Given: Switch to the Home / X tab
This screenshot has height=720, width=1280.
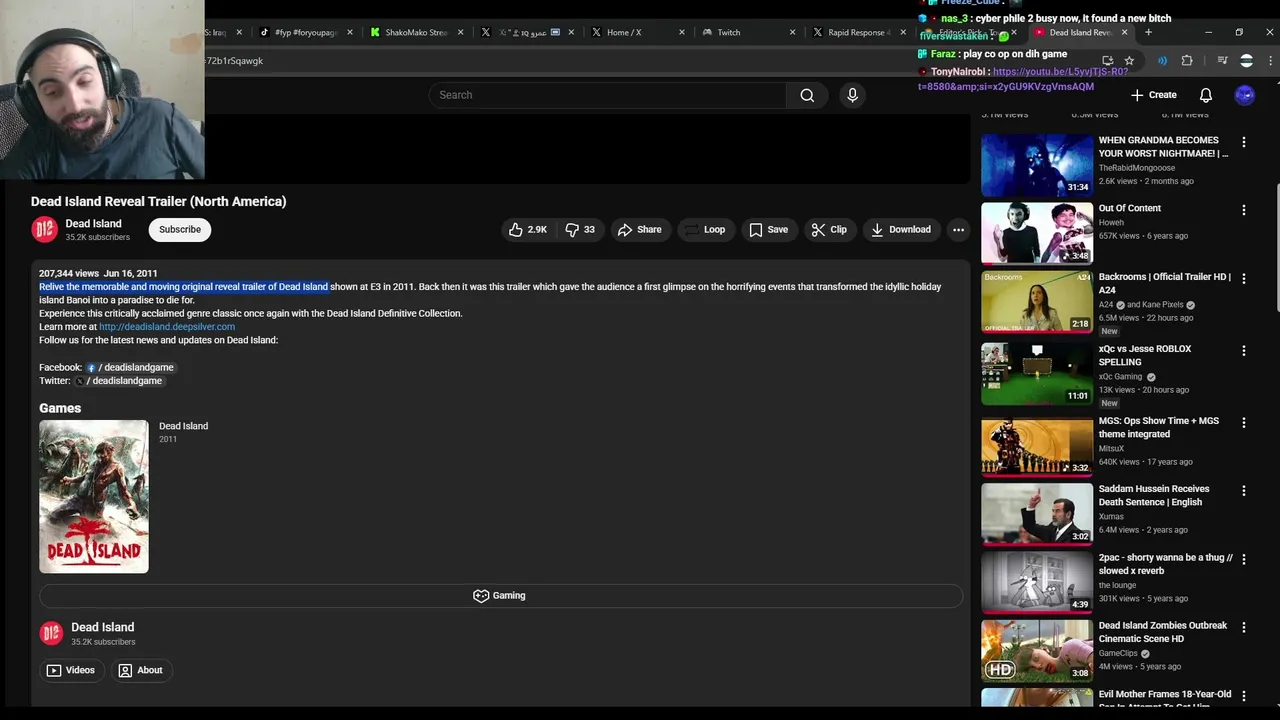Looking at the screenshot, I should [x=637, y=32].
